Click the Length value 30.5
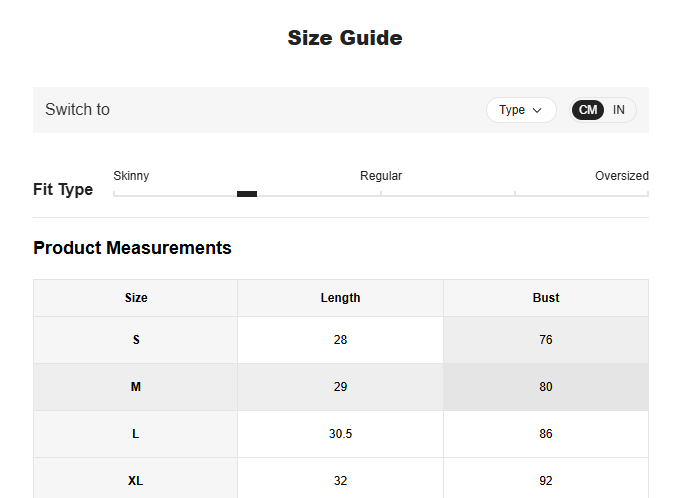 pos(340,434)
